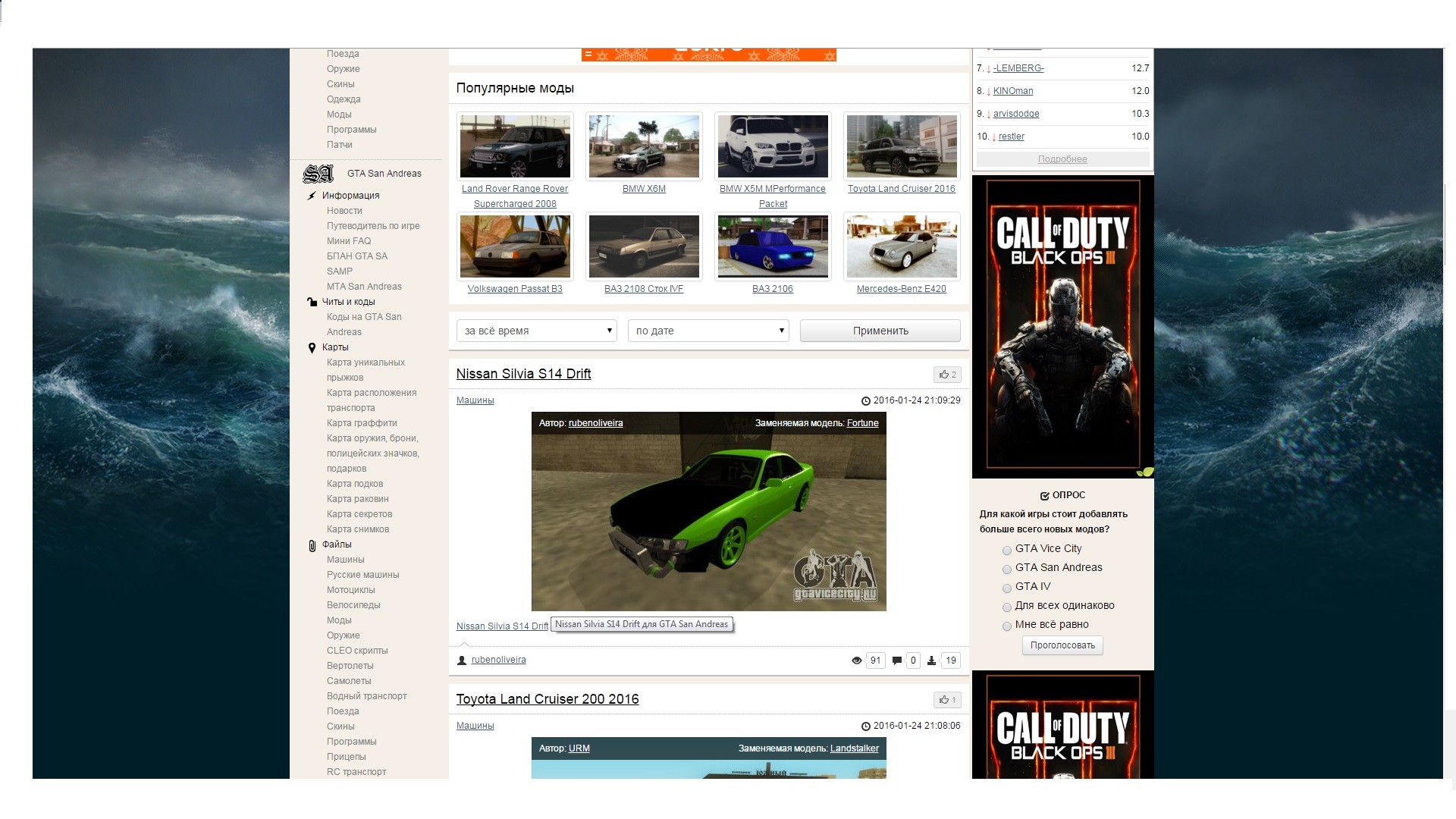Open Новости in GTA San Andreas menu
1456x819 pixels.
pyautogui.click(x=344, y=211)
